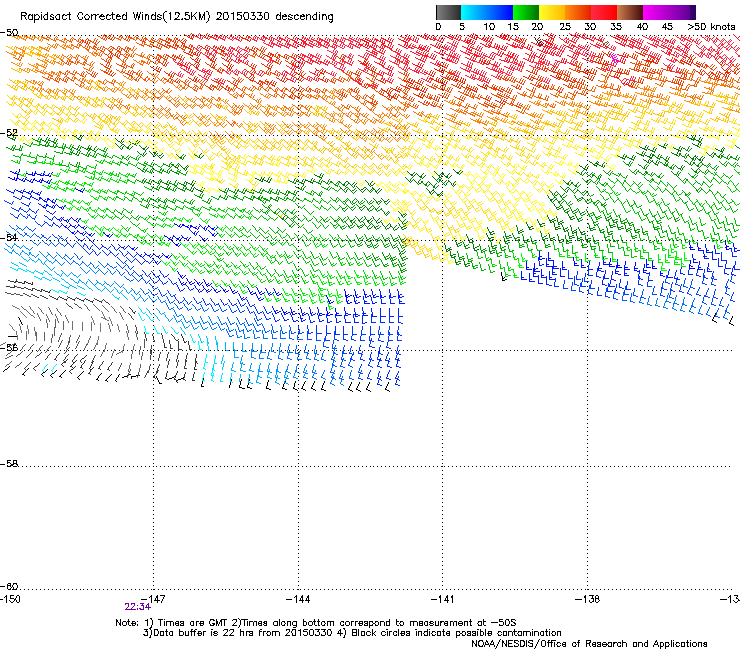Image resolution: width=740 pixels, height=650 pixels.
Task: Click the legend tick label 10
Action: coord(489,27)
